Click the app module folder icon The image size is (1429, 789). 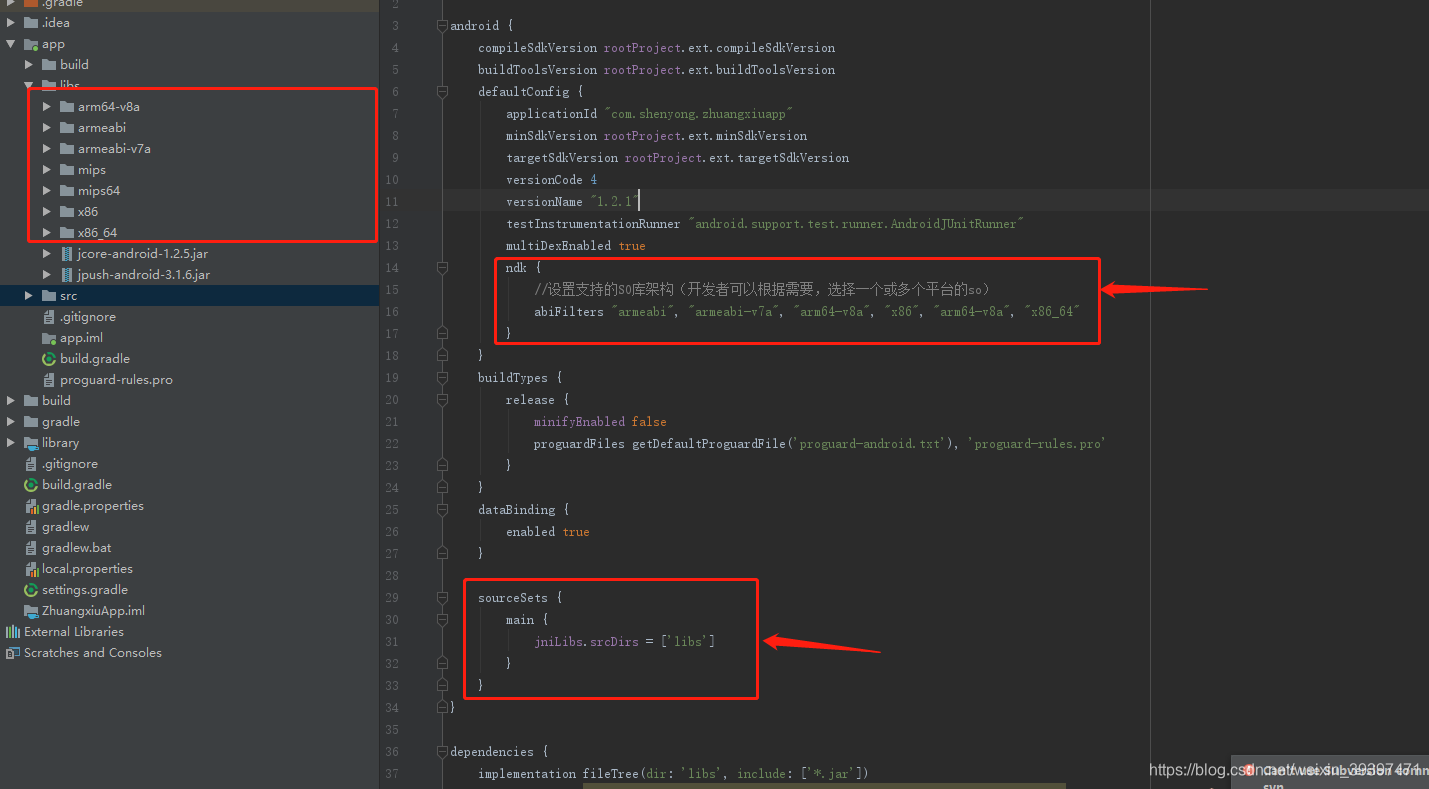pos(31,44)
